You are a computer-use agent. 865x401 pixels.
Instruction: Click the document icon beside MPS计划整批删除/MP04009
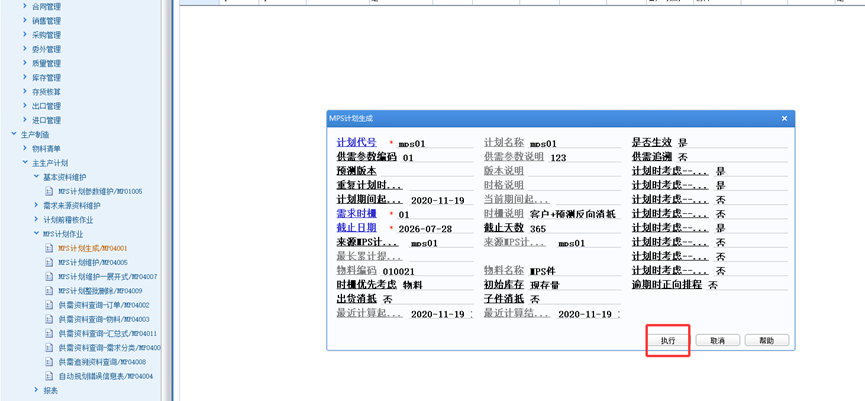pyautogui.click(x=49, y=291)
